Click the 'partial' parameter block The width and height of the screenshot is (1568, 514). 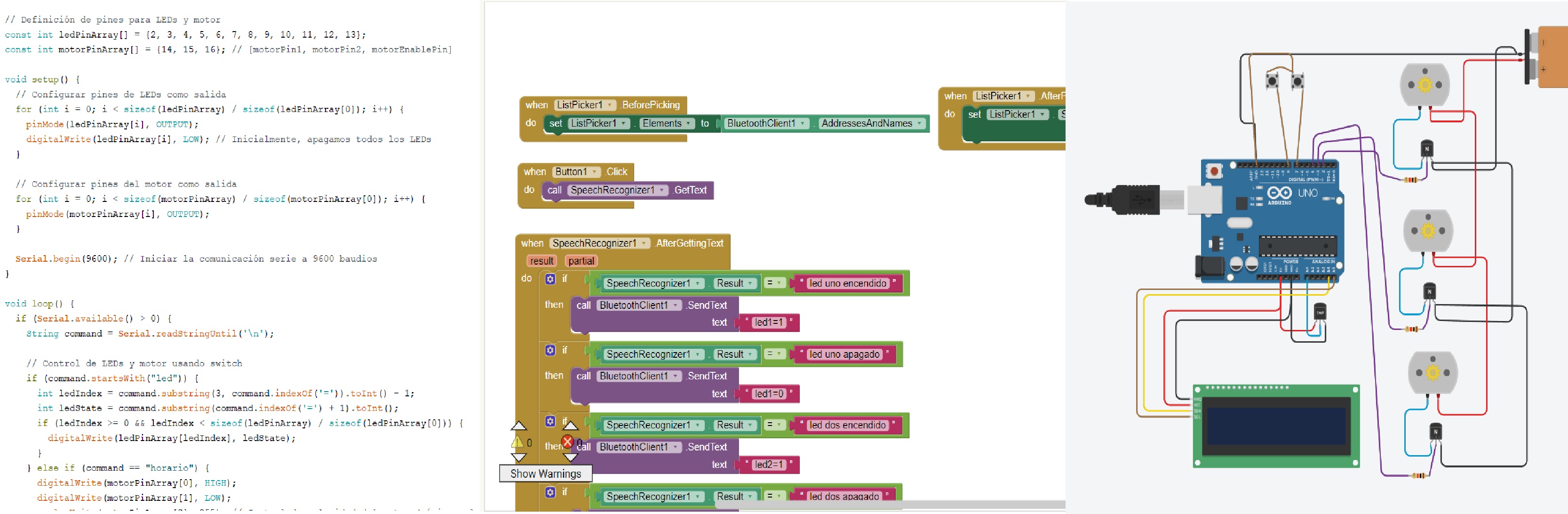581,261
